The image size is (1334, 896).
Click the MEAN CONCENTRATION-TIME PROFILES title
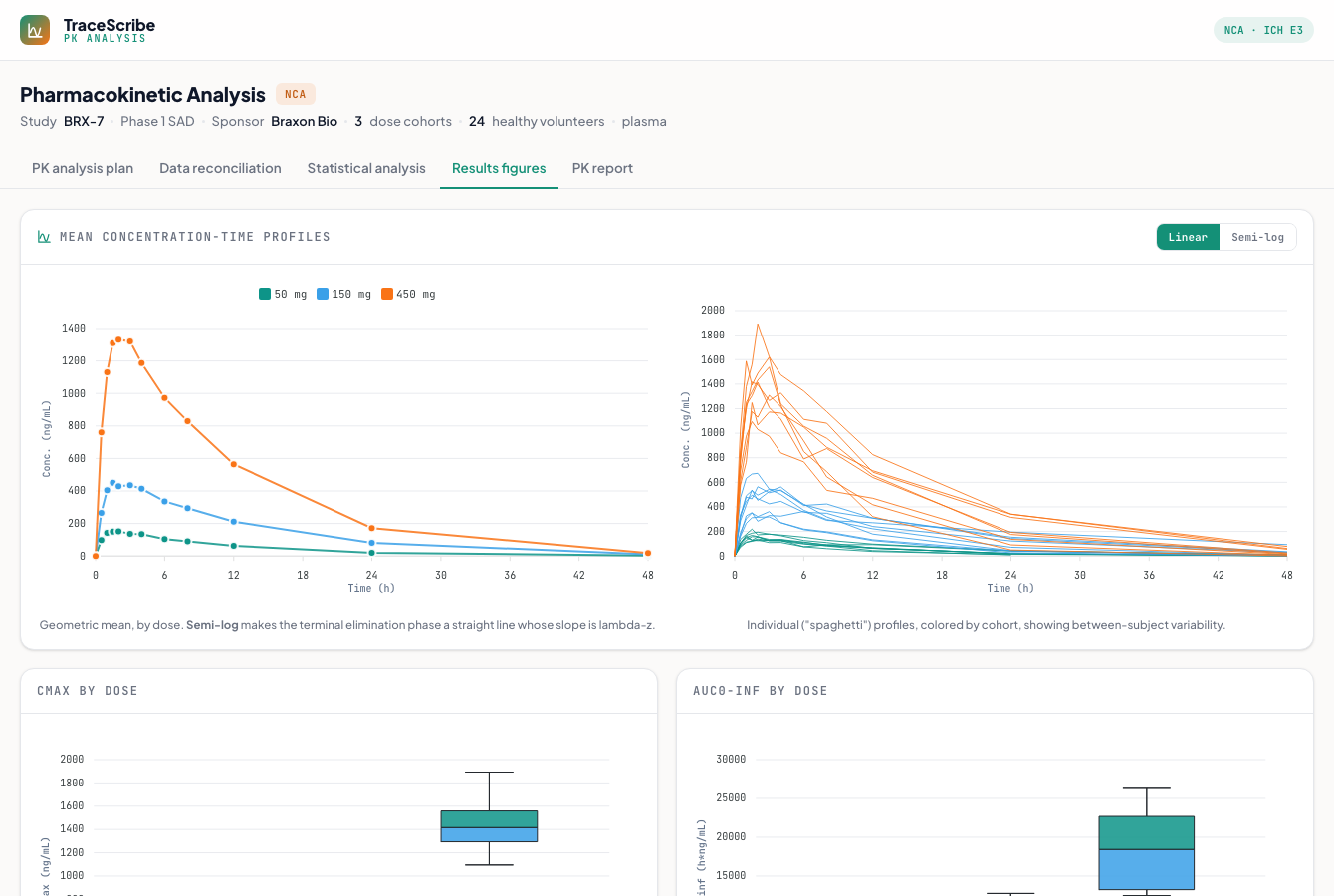click(195, 237)
